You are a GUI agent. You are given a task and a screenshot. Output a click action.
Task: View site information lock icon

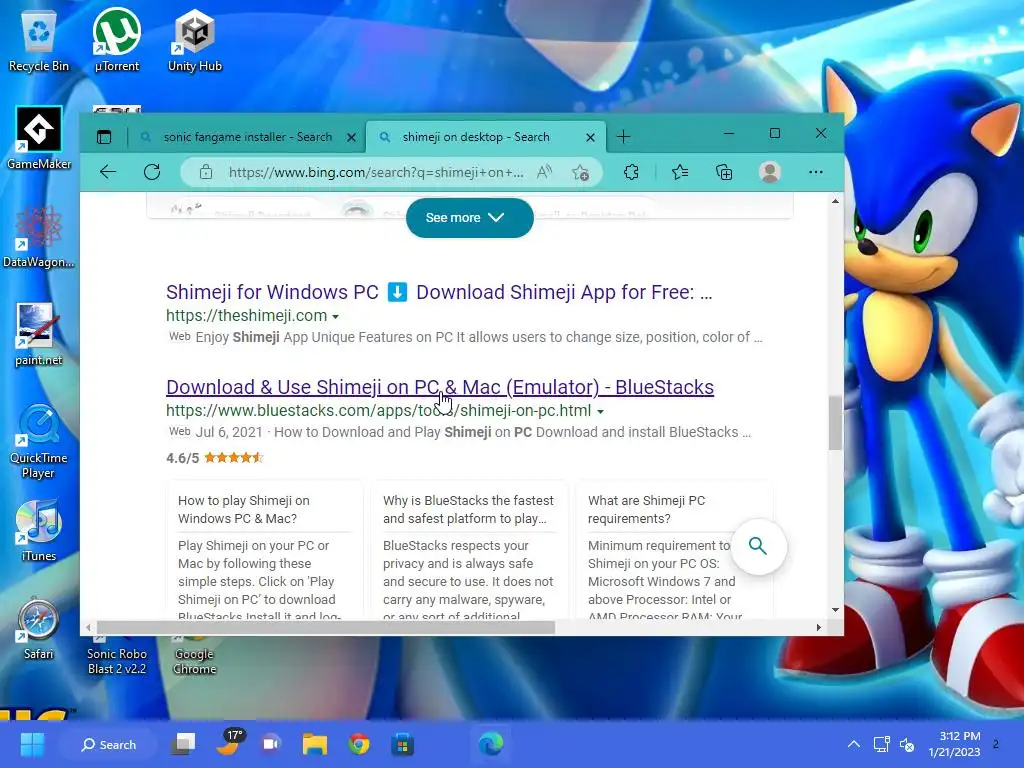click(206, 172)
